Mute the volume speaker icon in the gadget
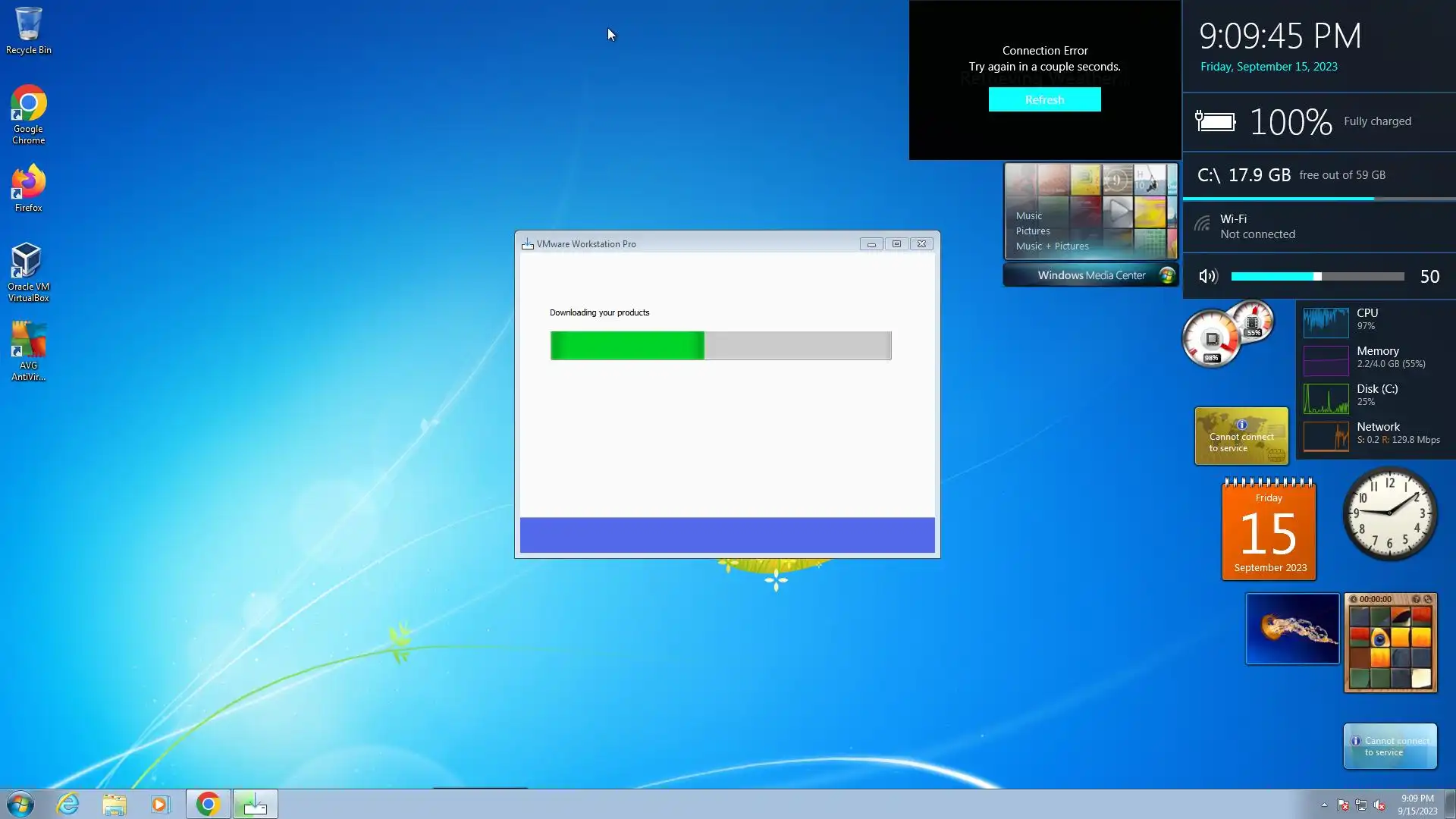 (x=1208, y=277)
